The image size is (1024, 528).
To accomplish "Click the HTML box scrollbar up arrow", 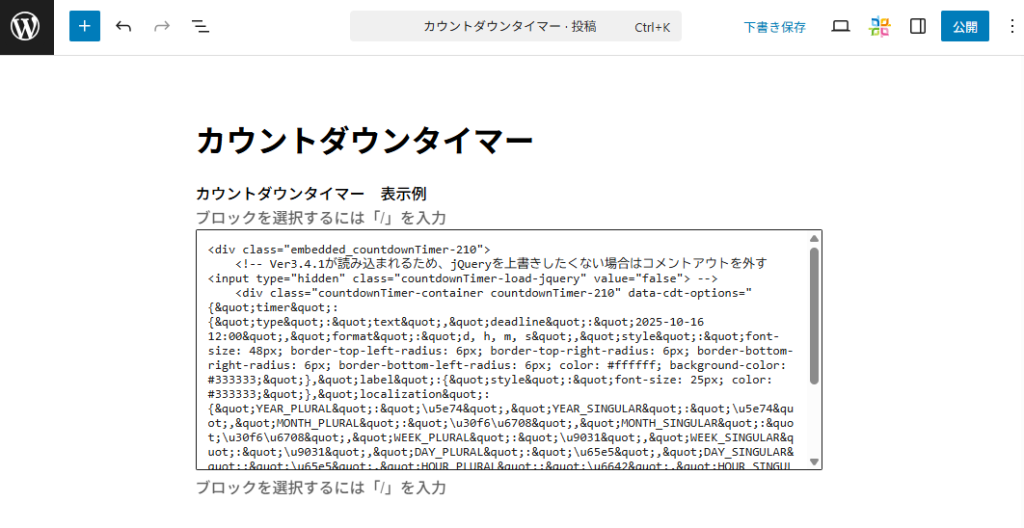I will [x=814, y=239].
